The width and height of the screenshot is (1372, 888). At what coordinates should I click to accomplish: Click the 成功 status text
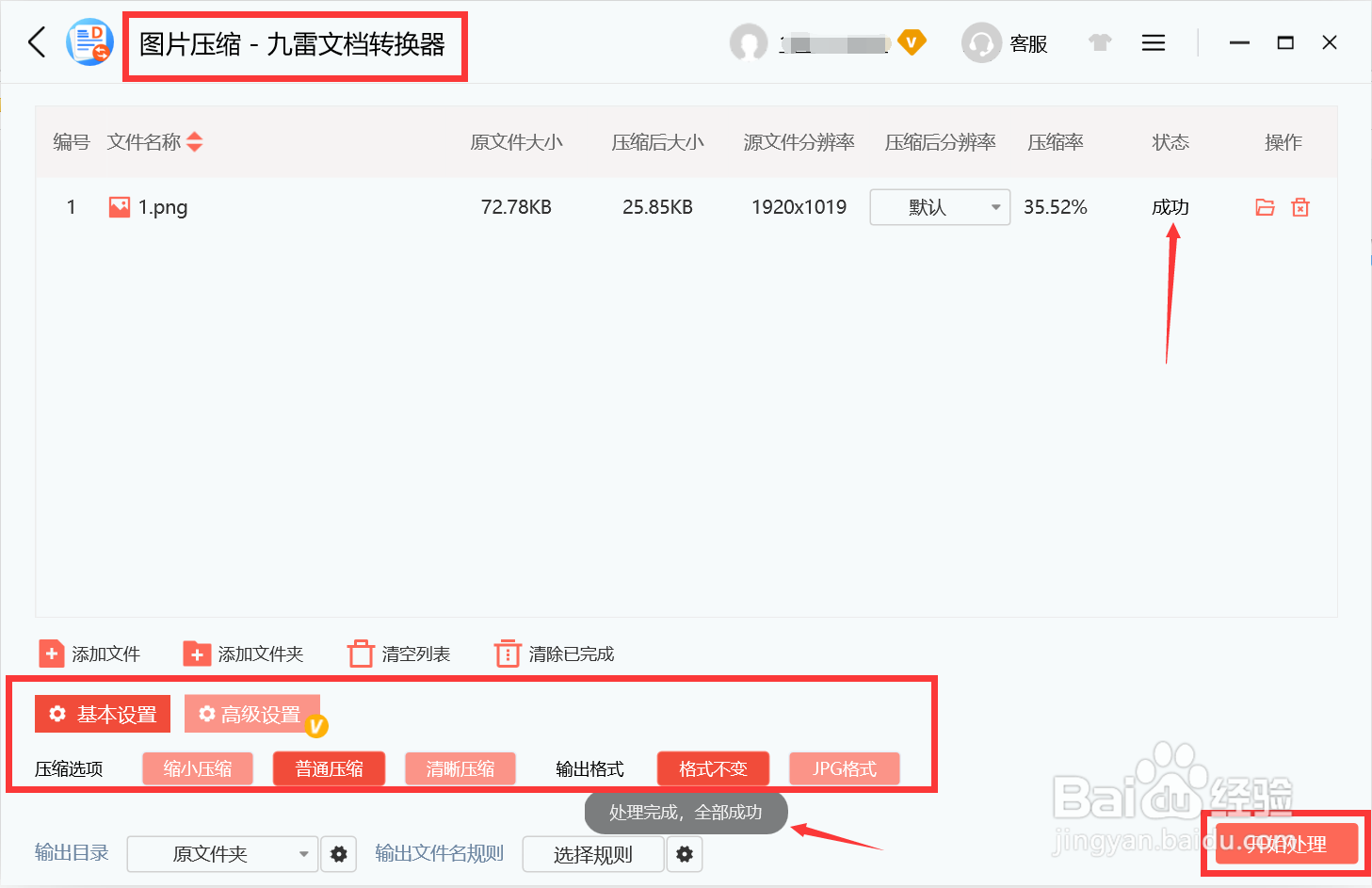tap(1170, 207)
